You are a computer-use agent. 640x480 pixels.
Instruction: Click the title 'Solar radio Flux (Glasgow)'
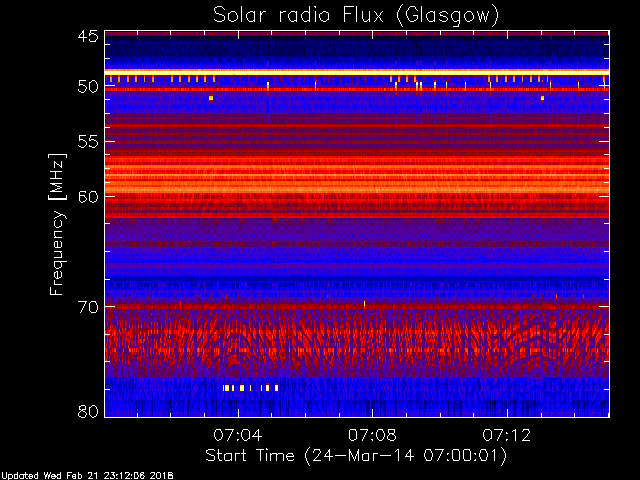click(x=356, y=16)
